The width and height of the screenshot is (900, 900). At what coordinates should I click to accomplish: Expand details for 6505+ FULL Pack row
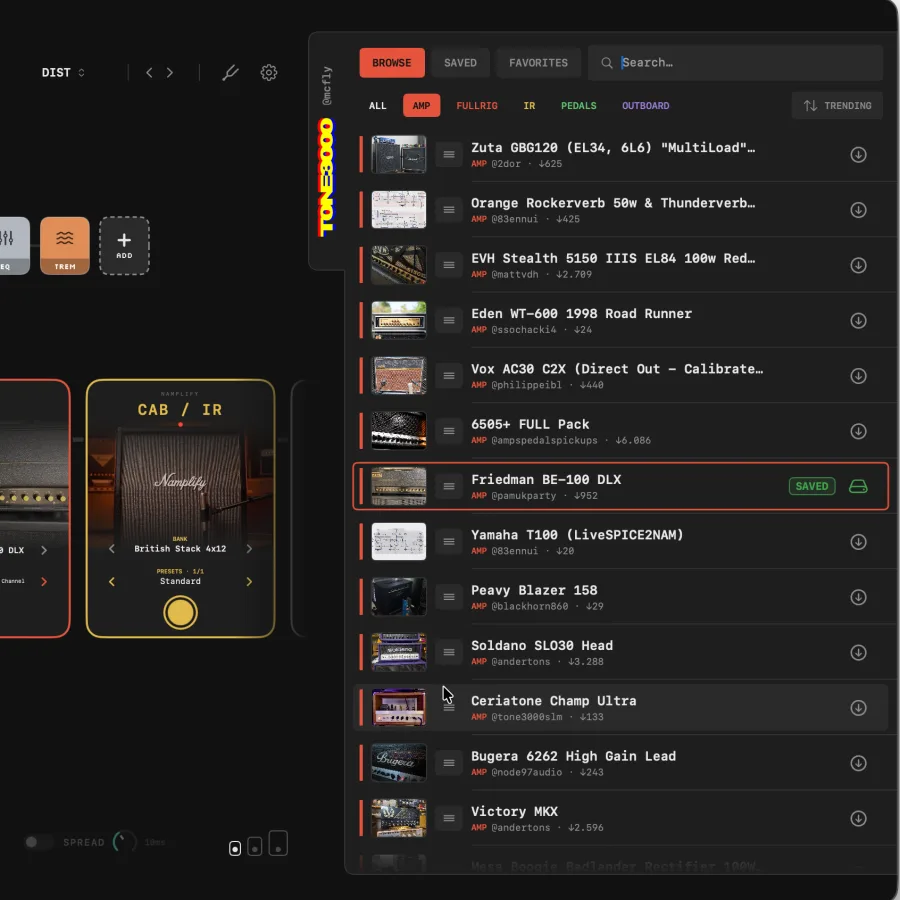coord(449,431)
